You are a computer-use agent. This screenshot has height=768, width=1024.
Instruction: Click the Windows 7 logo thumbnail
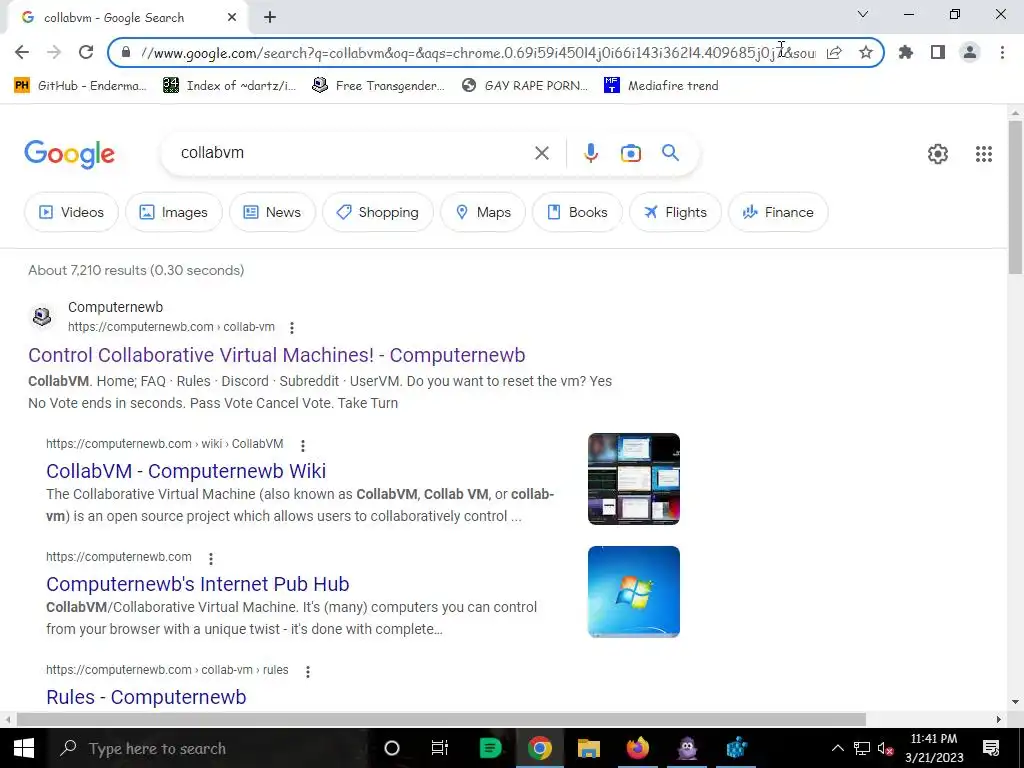[633, 592]
